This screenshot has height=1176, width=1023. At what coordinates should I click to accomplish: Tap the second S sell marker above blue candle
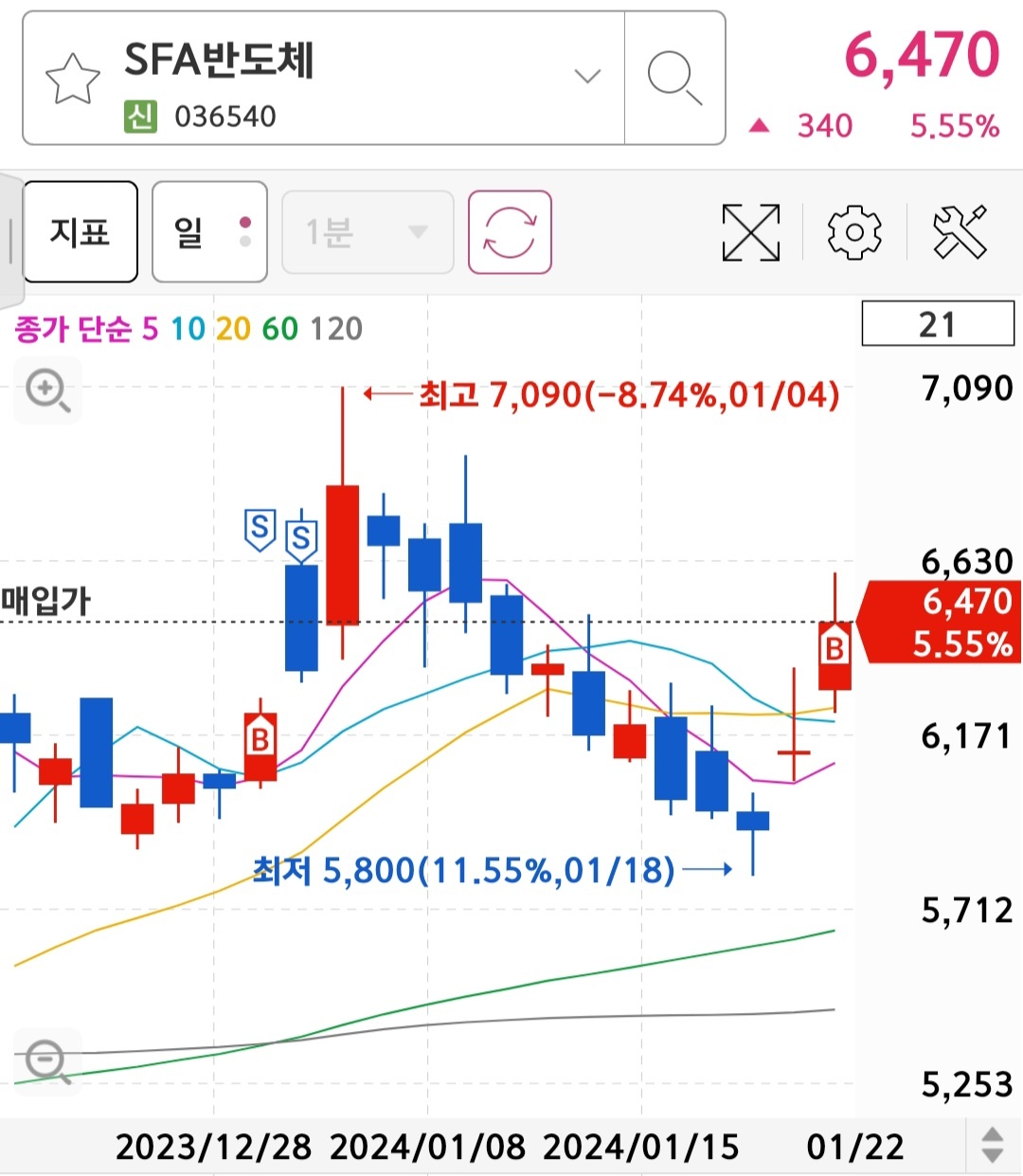click(x=301, y=541)
